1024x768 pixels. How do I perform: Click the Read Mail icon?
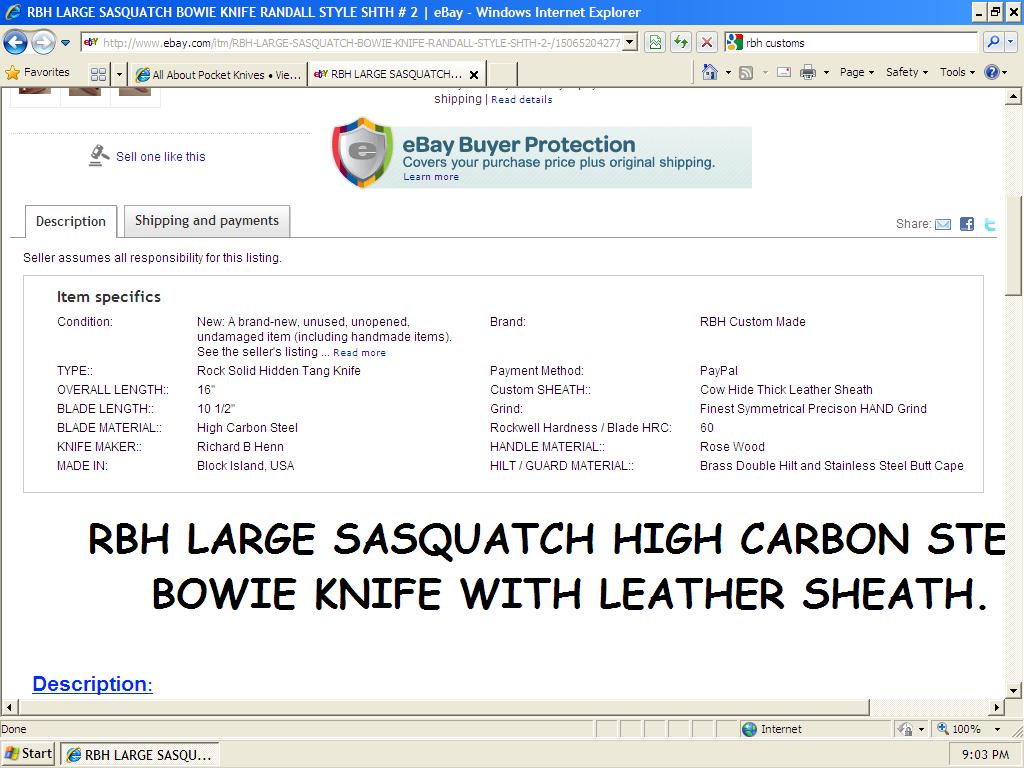(784, 72)
